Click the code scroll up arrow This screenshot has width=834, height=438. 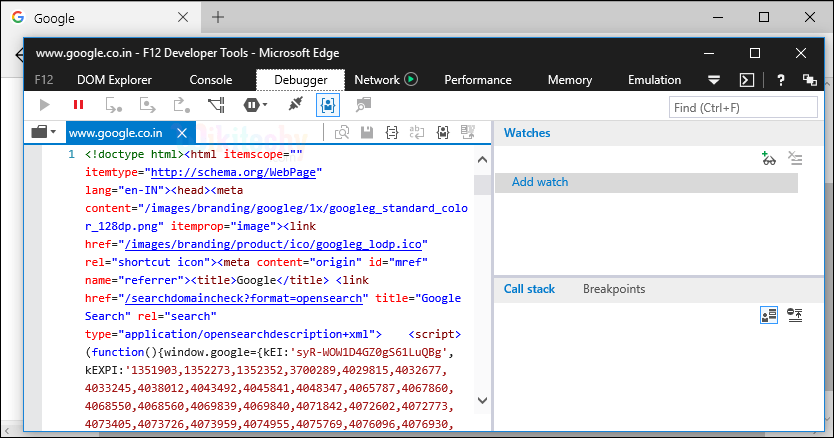tap(482, 159)
